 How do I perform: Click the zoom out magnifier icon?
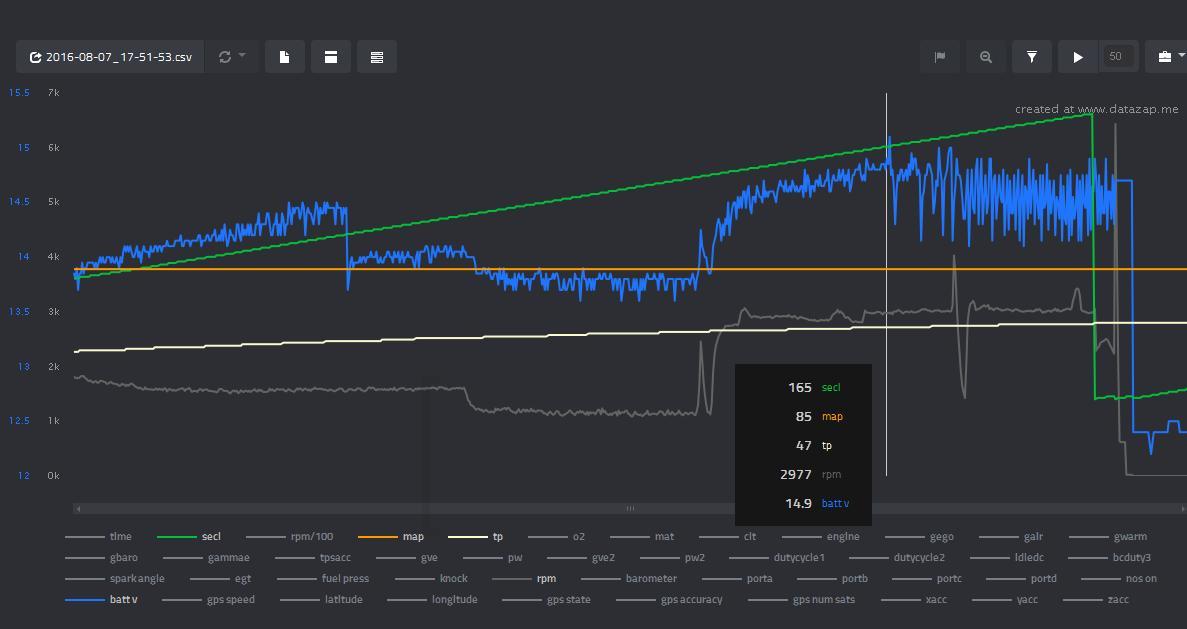[986, 57]
